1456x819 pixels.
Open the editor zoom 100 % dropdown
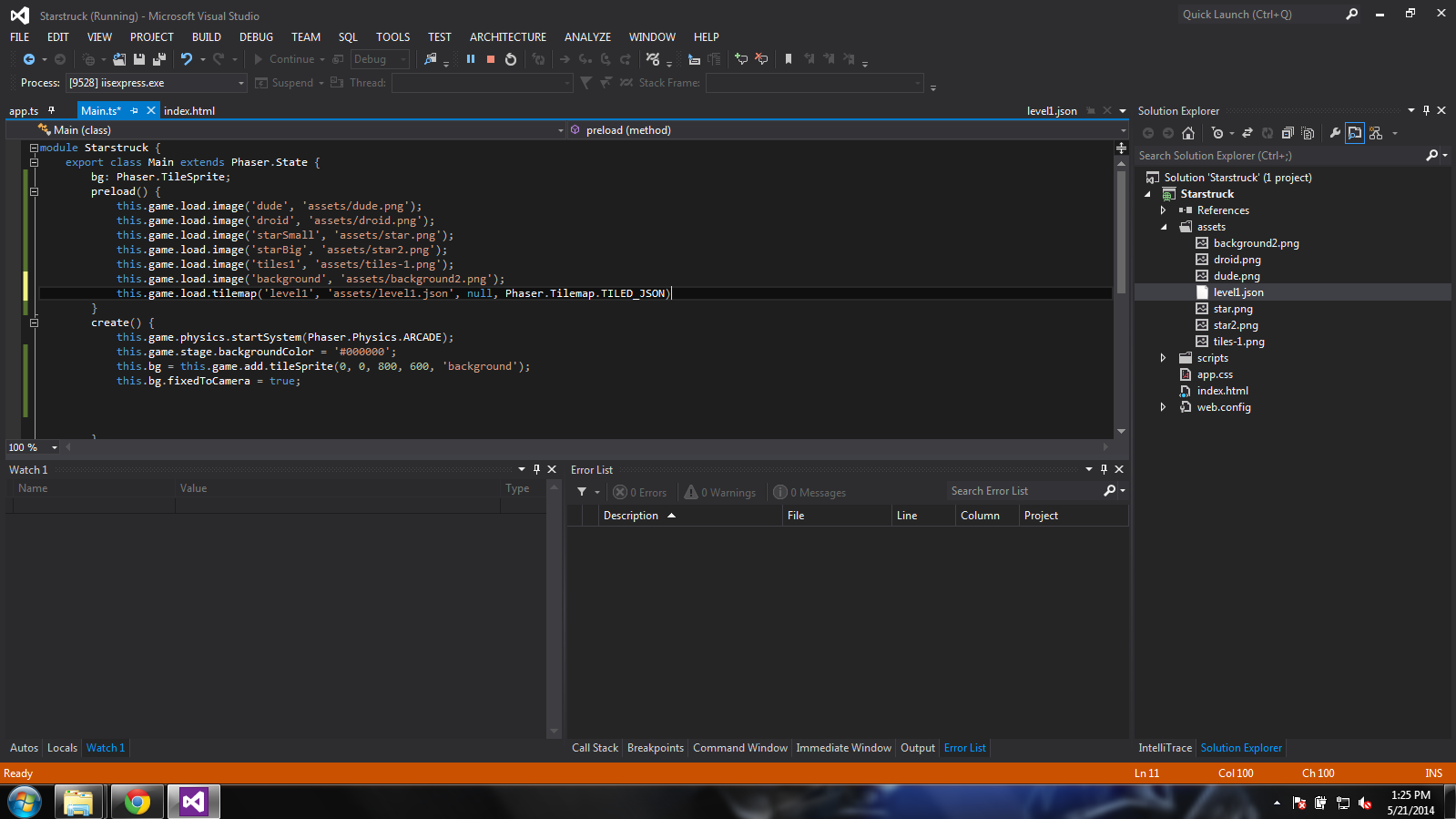click(x=54, y=447)
